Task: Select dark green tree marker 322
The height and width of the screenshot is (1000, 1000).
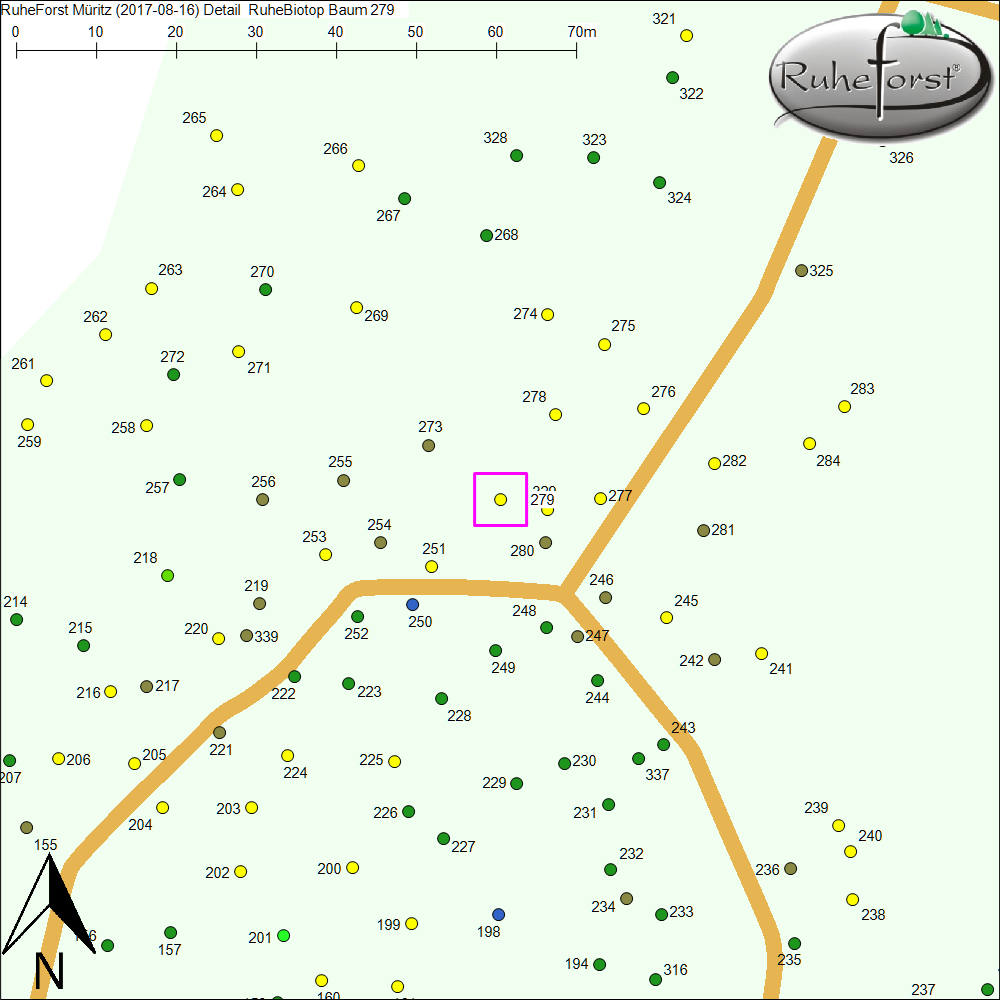Action: tap(672, 77)
